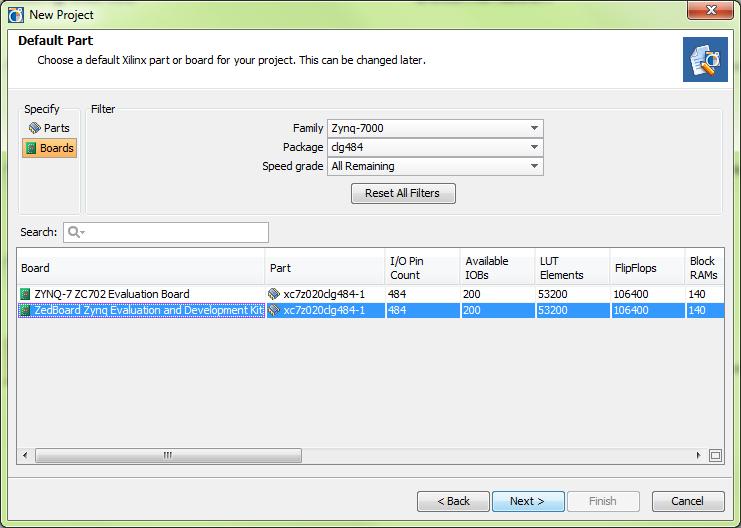The image size is (741, 528).
Task: Click the Boards green board icon
Action: click(x=31, y=148)
